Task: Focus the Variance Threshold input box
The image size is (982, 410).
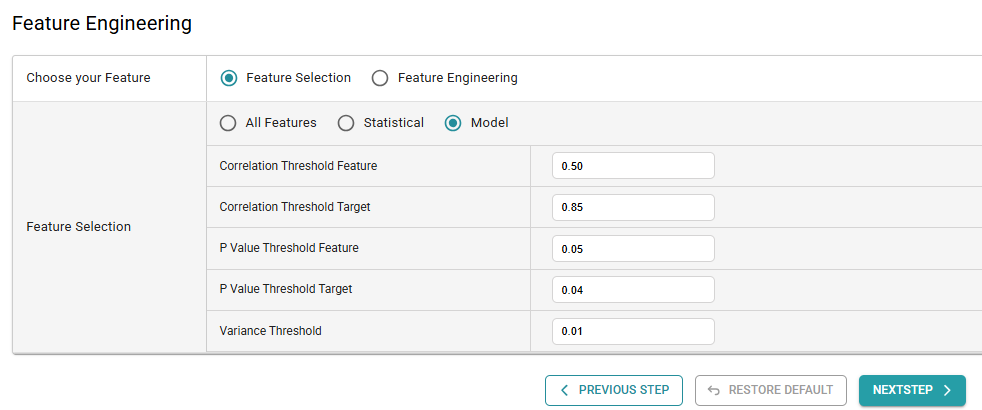Action: 633,331
